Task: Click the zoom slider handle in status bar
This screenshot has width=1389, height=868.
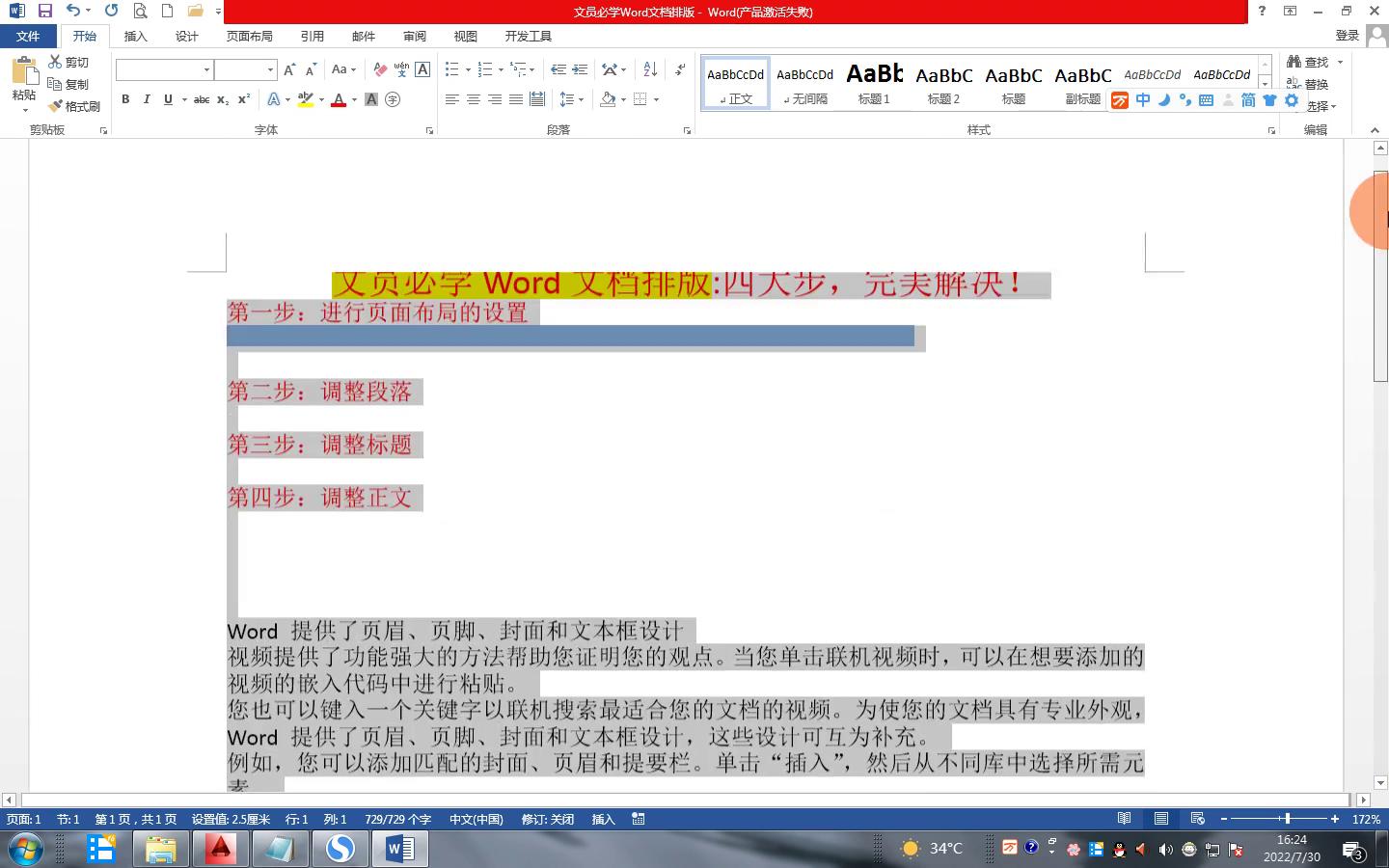Action: [1287, 819]
